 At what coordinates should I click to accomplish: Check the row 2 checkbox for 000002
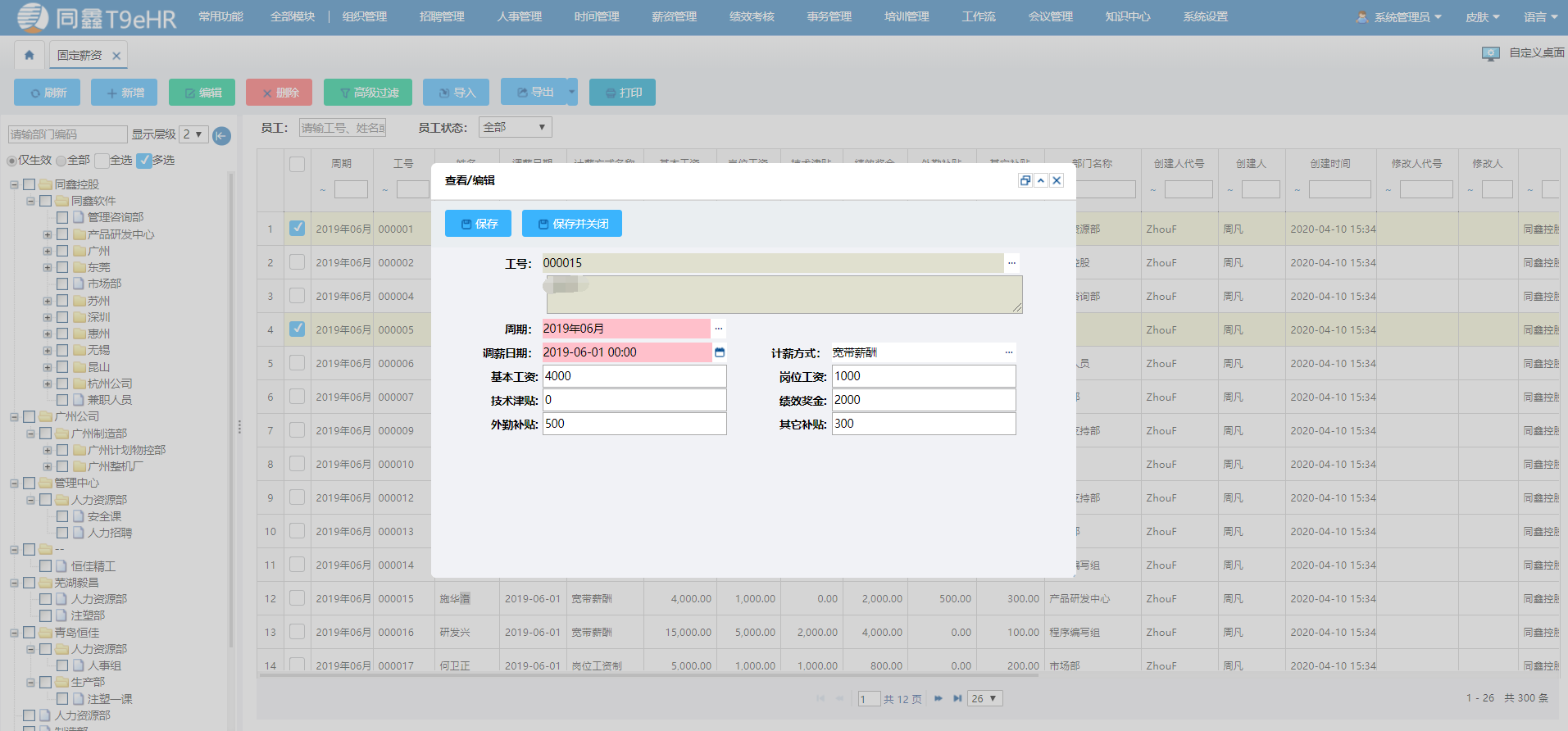pyautogui.click(x=297, y=262)
